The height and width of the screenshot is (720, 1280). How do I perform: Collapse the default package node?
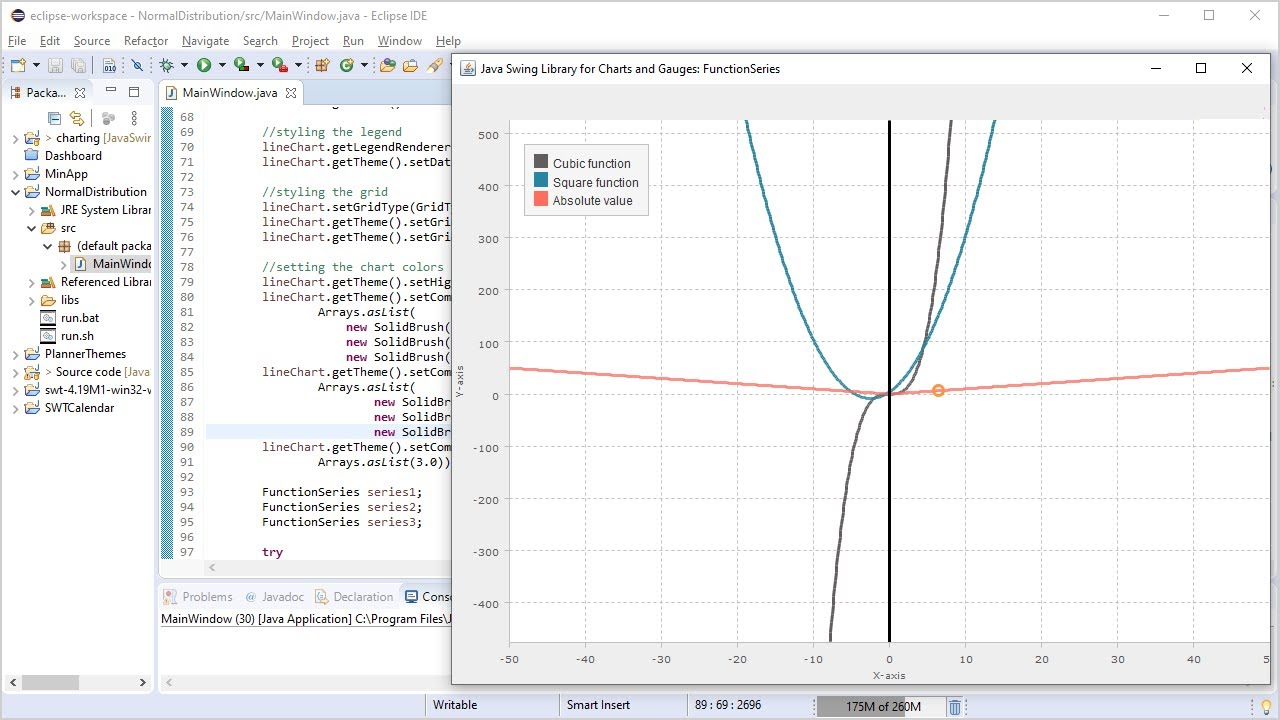pyautogui.click(x=48, y=246)
